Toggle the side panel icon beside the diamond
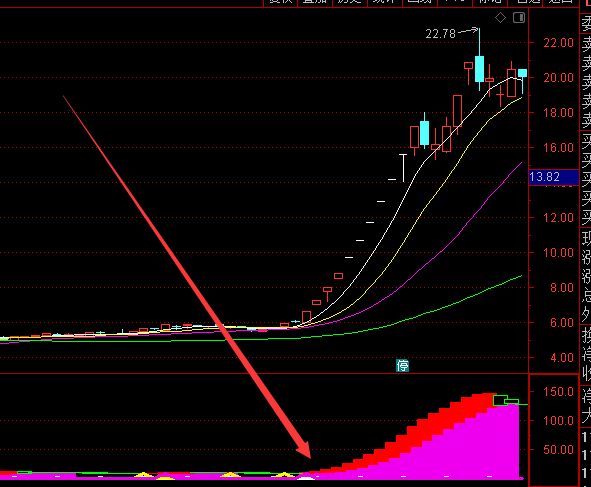The width and height of the screenshot is (591, 487). coord(519,18)
